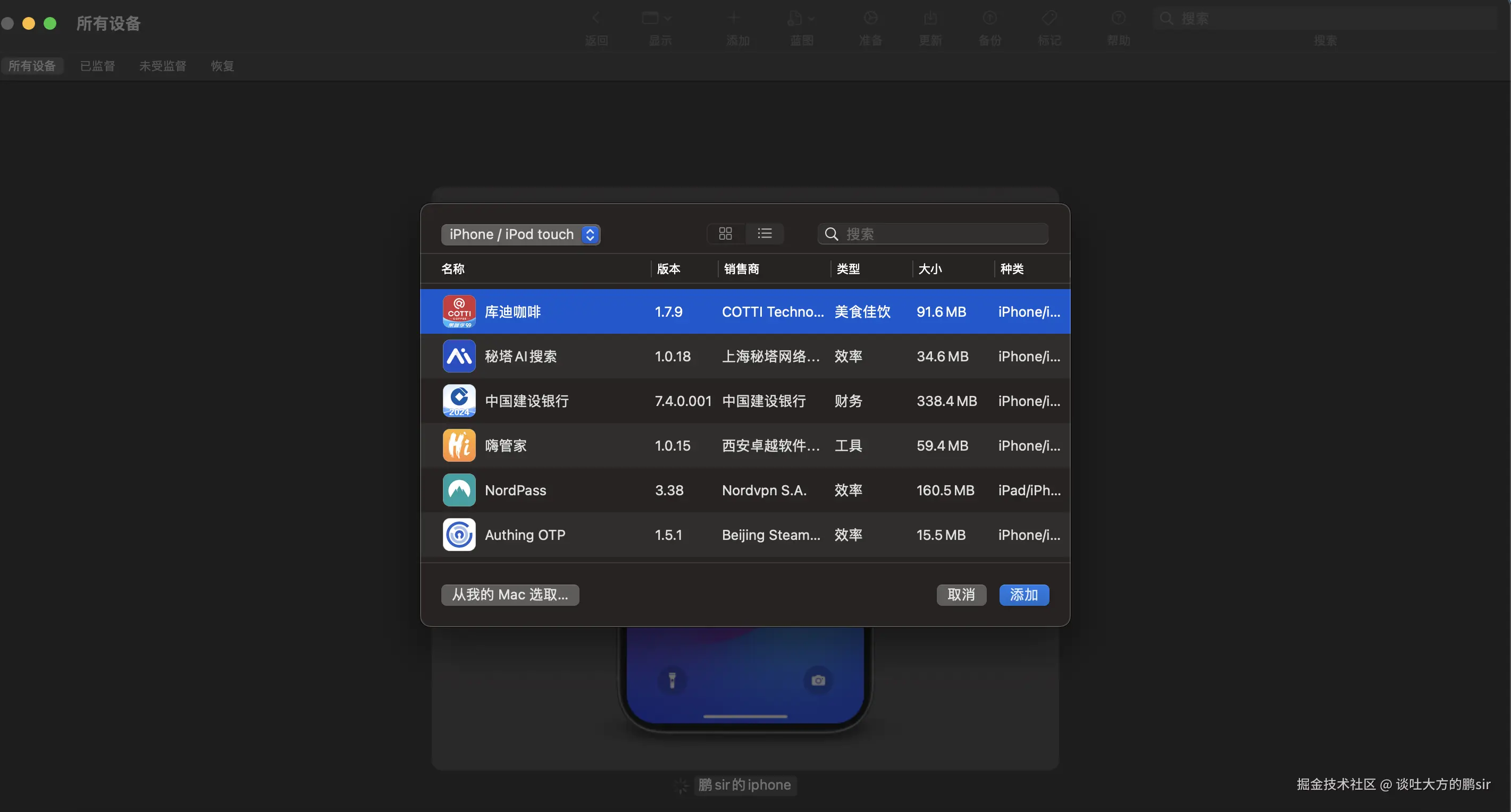Select the Authing OTP app icon
Screen dimensions: 1511x812
pos(459,534)
